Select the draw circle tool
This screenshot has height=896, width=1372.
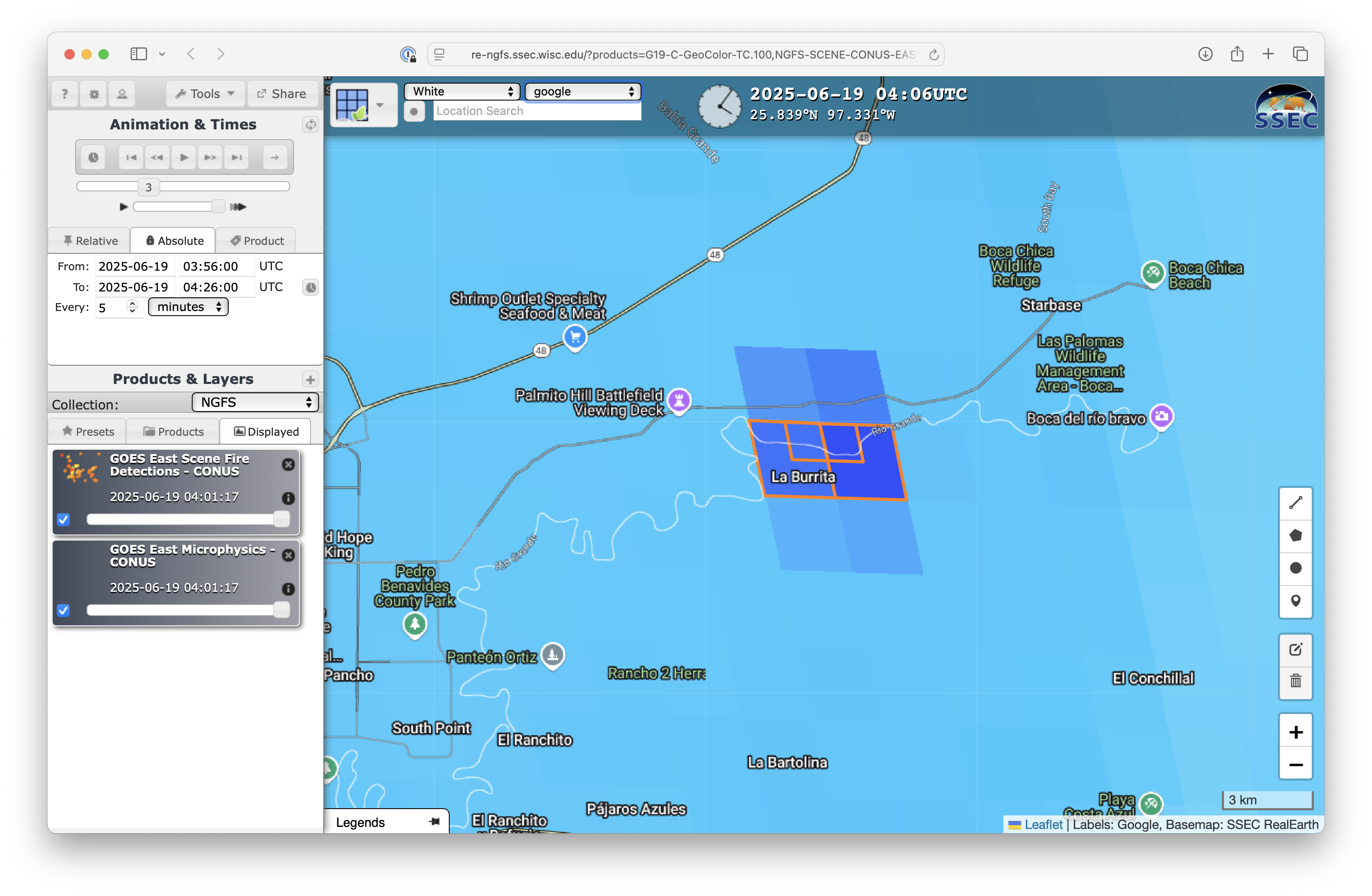1295,568
